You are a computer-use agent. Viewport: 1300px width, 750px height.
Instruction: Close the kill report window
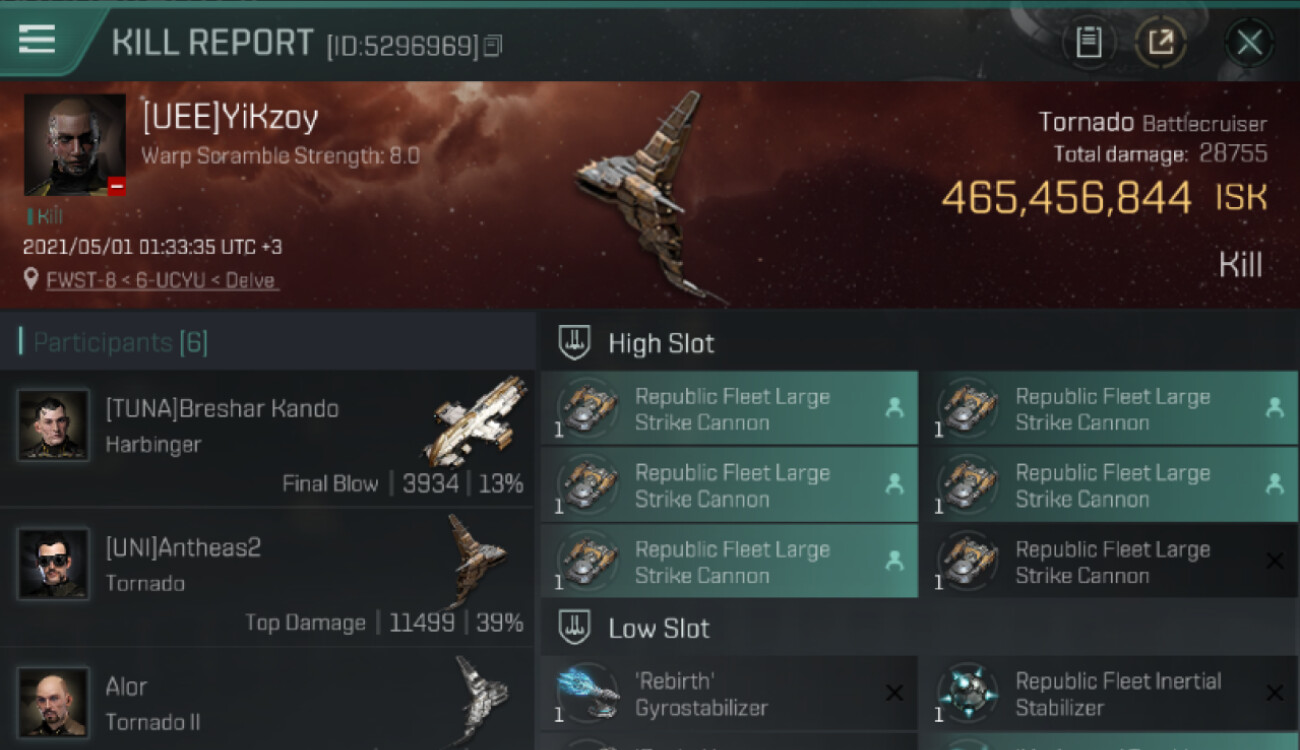pos(1249,42)
